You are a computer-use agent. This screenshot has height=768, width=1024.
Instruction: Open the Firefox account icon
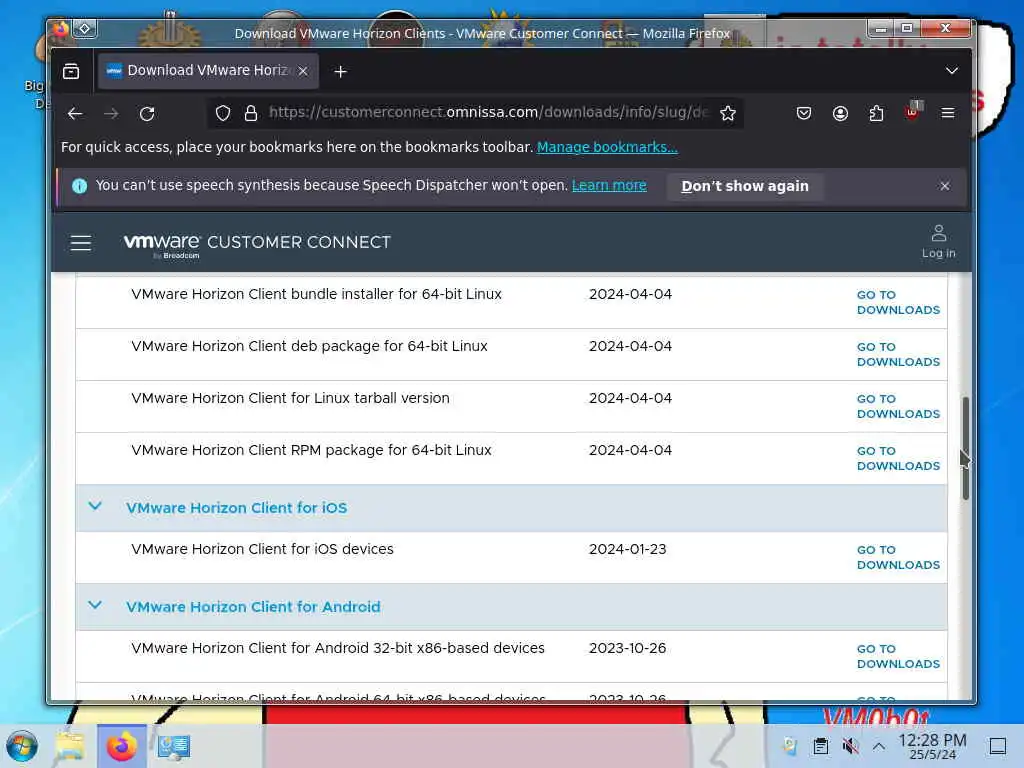click(x=840, y=114)
